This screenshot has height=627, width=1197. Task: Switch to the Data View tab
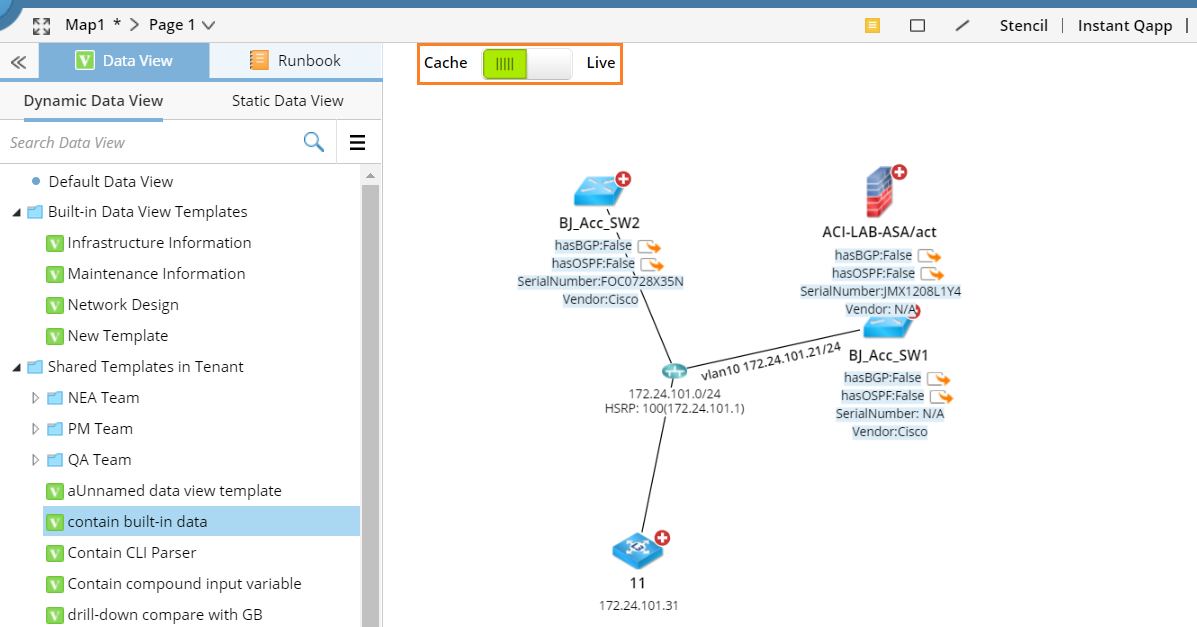(124, 61)
